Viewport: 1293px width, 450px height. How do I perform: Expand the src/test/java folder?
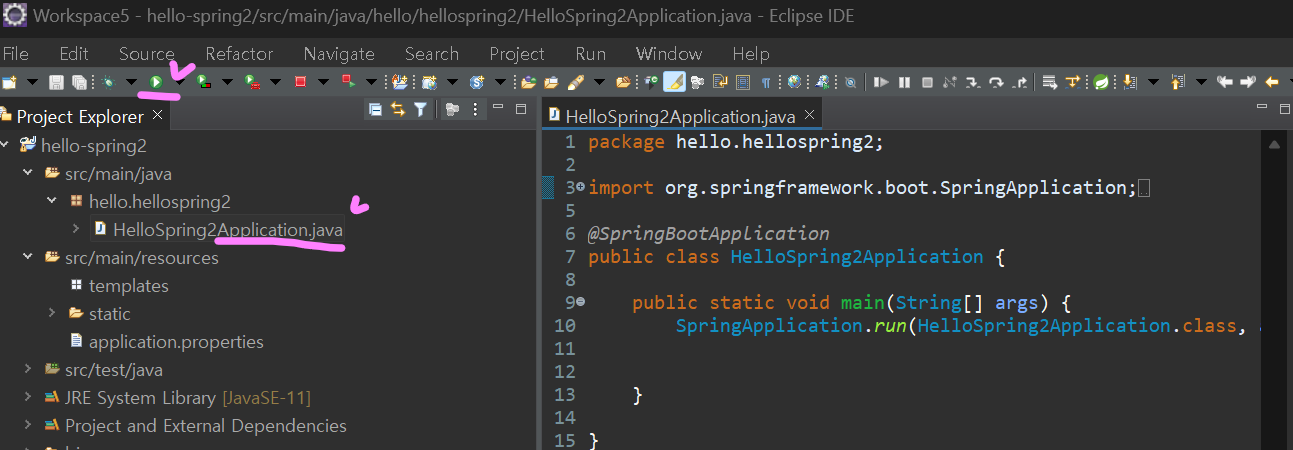[28, 369]
